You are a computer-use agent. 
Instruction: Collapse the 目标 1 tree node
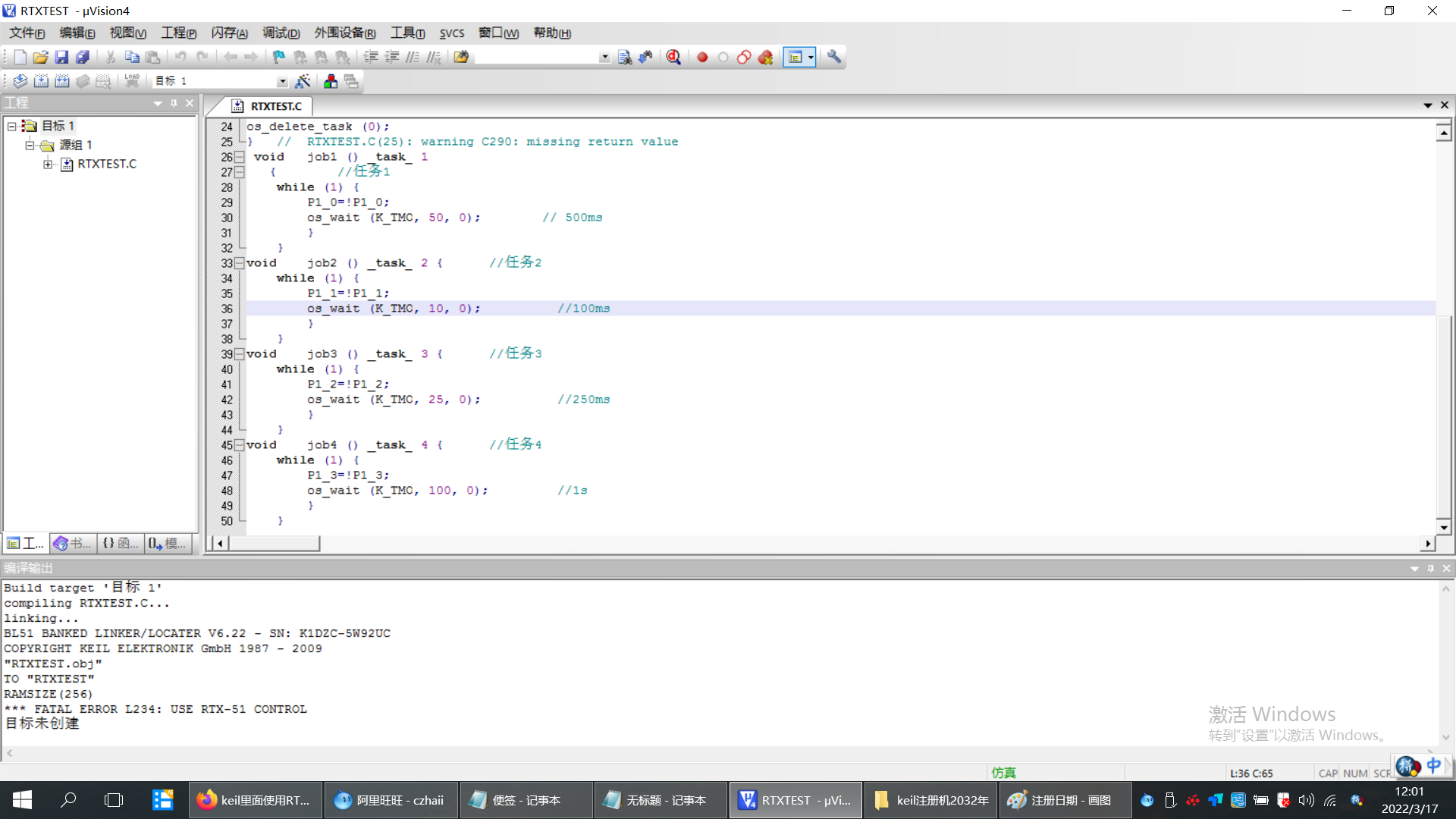12,126
